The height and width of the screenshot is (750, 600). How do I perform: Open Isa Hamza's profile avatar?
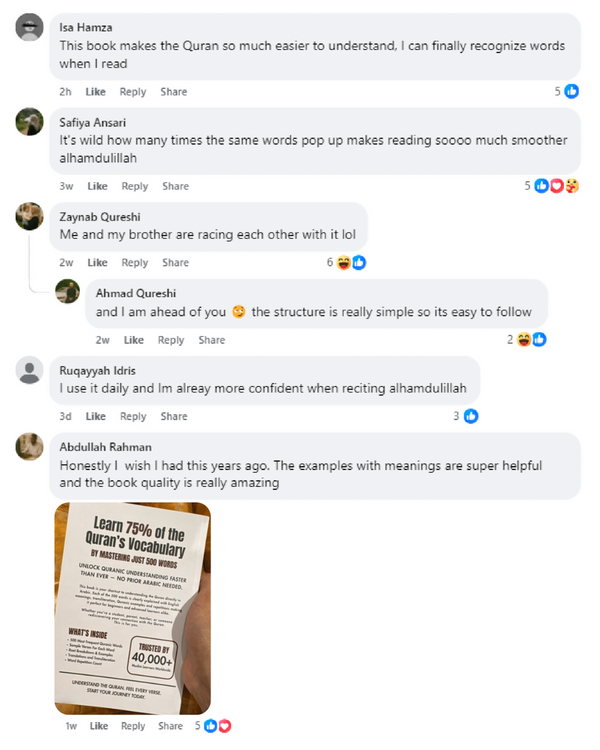pos(29,27)
